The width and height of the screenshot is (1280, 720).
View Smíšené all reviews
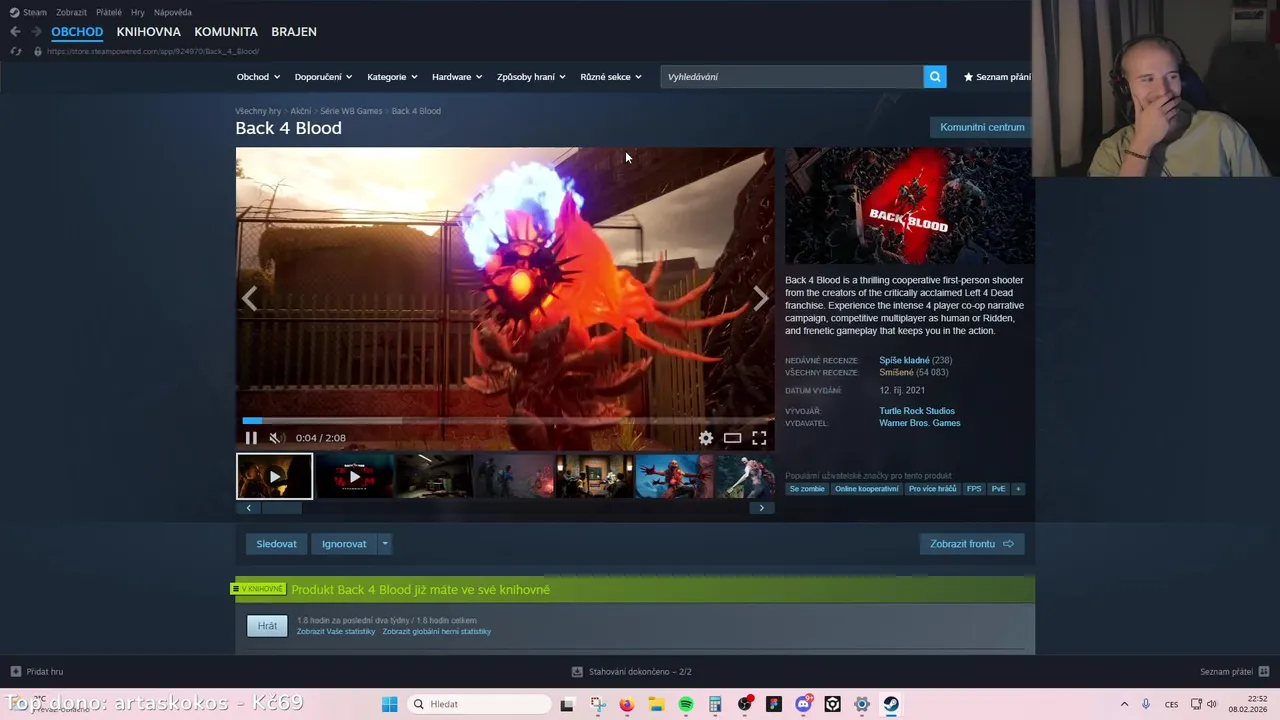pos(896,372)
